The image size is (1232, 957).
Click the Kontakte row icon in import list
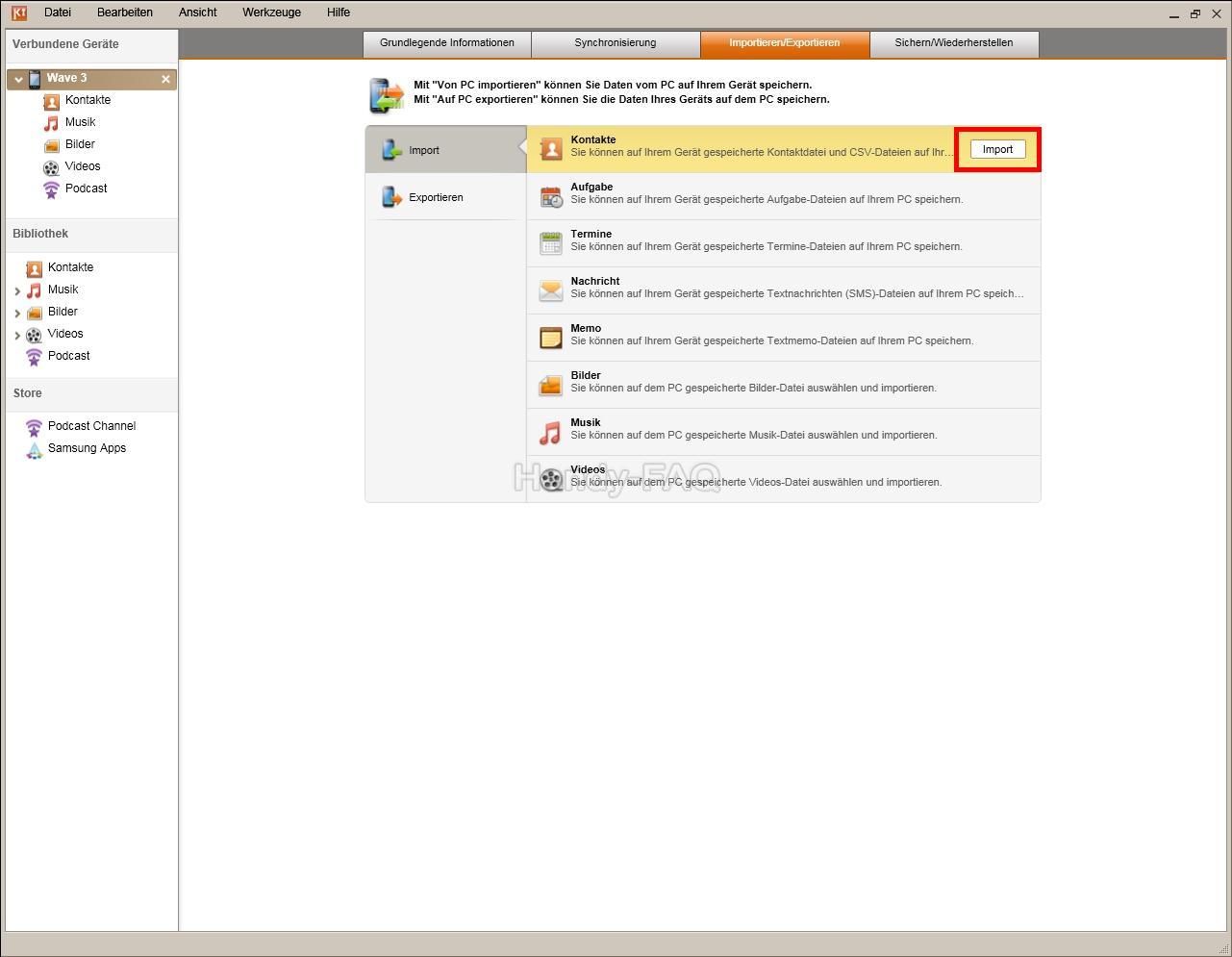pos(551,149)
